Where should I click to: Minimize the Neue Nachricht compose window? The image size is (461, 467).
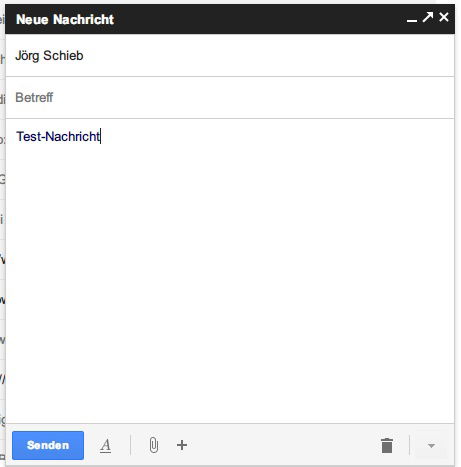coord(412,20)
